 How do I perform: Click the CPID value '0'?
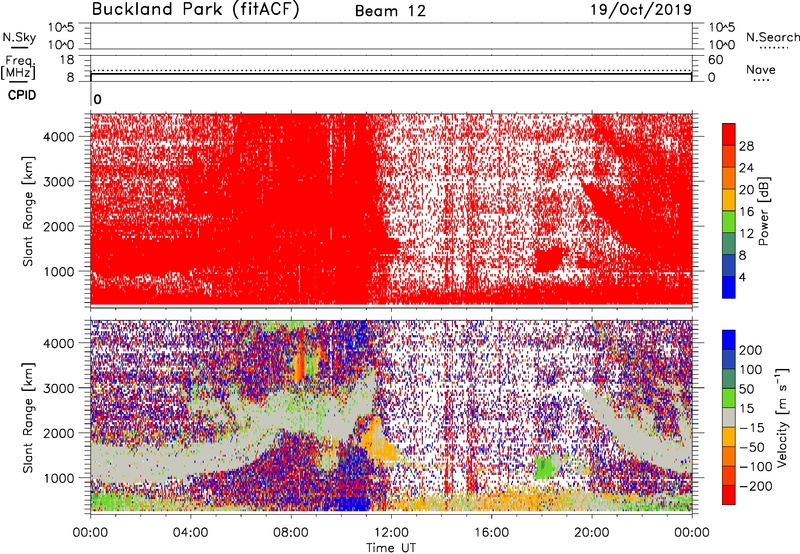pos(97,99)
